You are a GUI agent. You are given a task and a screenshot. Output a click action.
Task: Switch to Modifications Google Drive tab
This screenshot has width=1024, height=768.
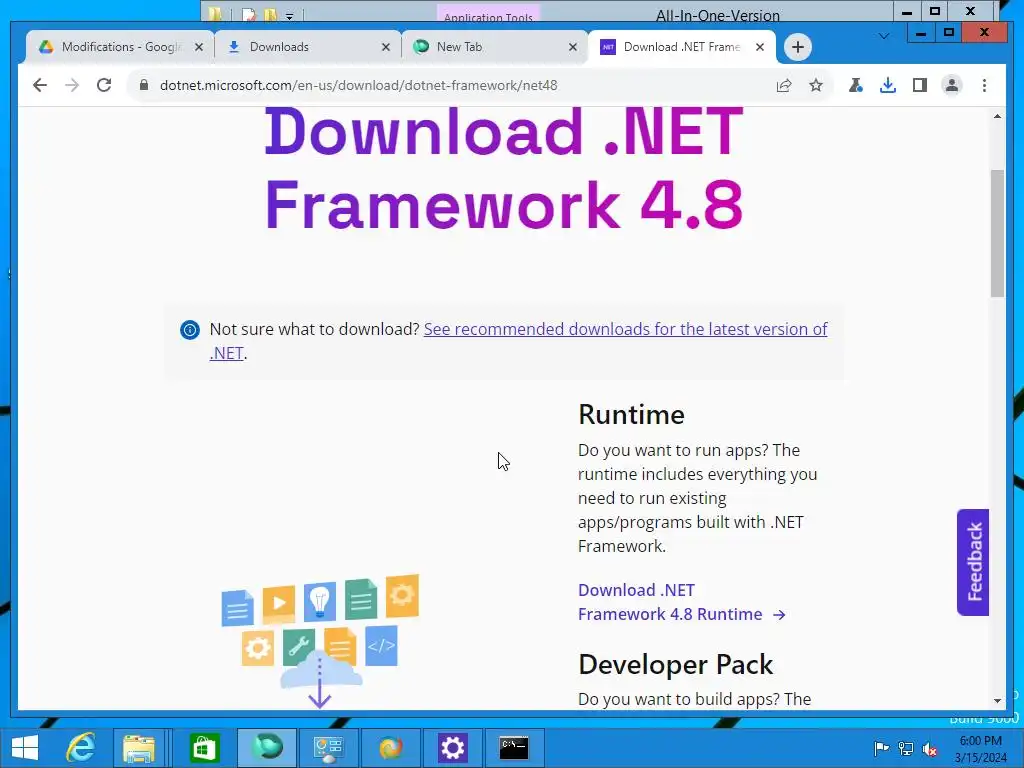(x=120, y=47)
